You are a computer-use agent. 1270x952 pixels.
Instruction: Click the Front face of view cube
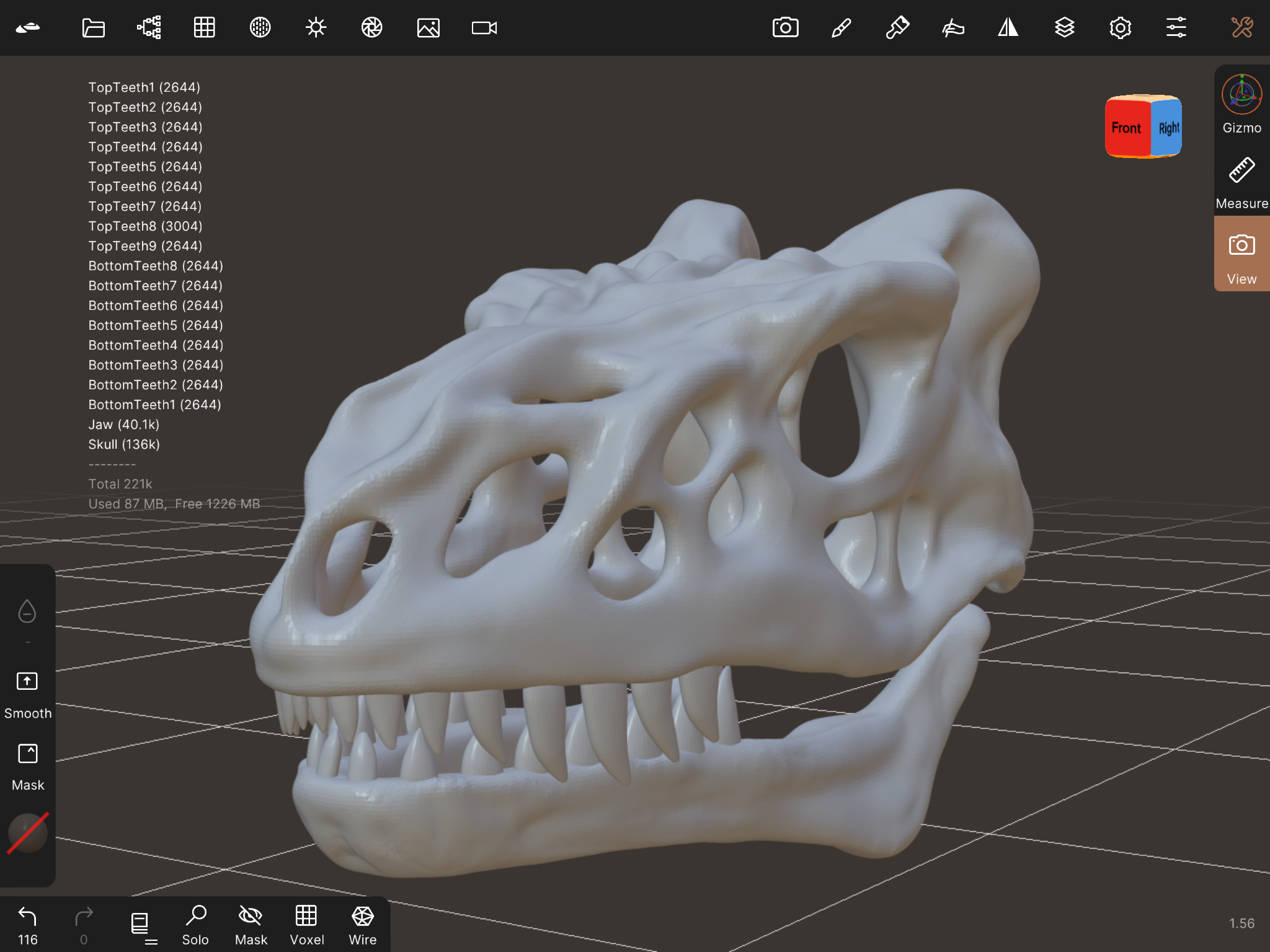click(x=1126, y=128)
